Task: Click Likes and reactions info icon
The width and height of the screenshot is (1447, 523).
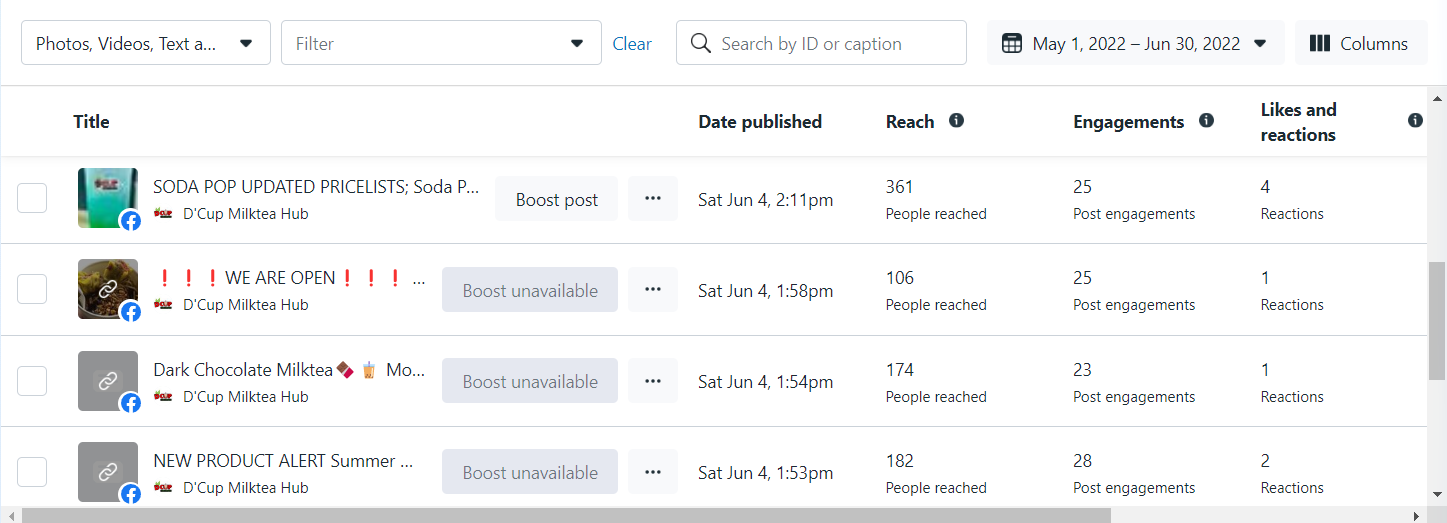Action: [x=1415, y=121]
